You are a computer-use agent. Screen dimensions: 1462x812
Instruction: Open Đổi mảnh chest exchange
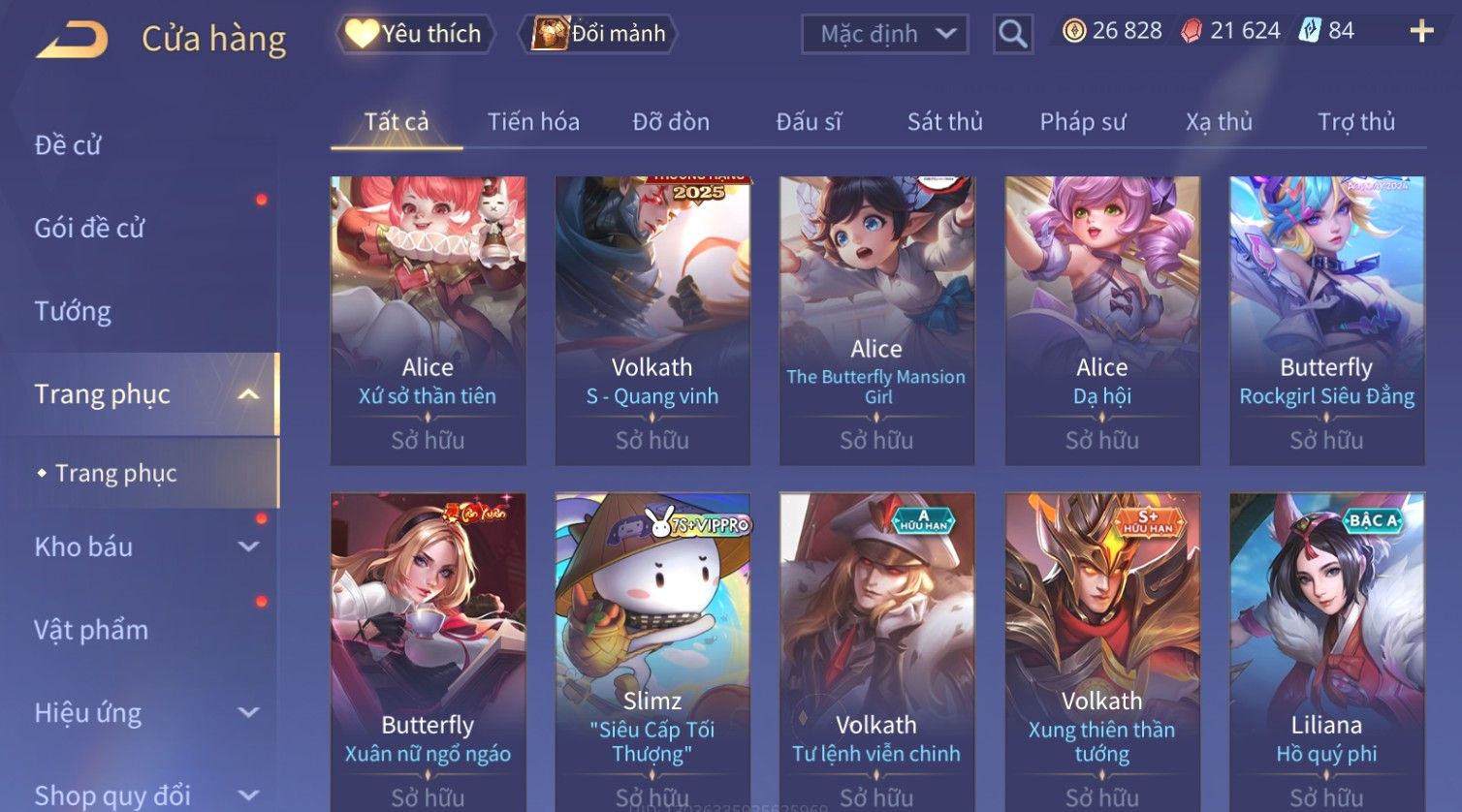[597, 34]
